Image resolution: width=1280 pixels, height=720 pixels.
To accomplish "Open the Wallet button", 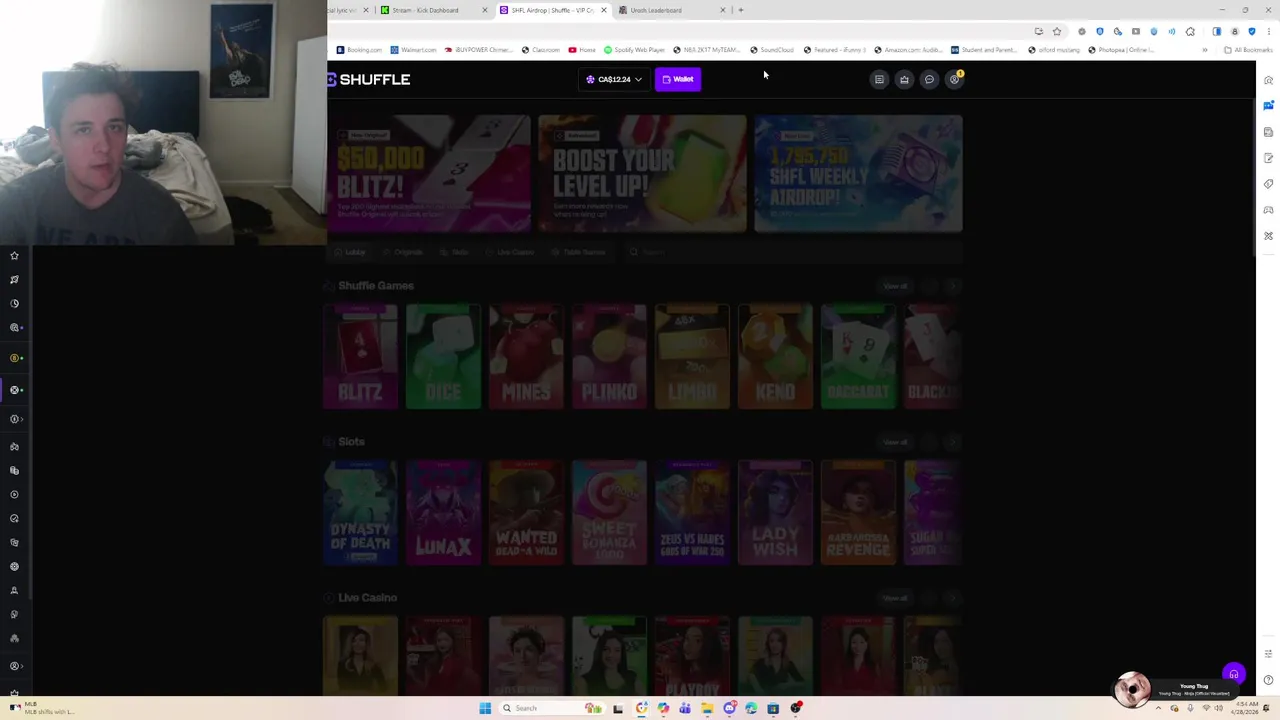I will [678, 79].
